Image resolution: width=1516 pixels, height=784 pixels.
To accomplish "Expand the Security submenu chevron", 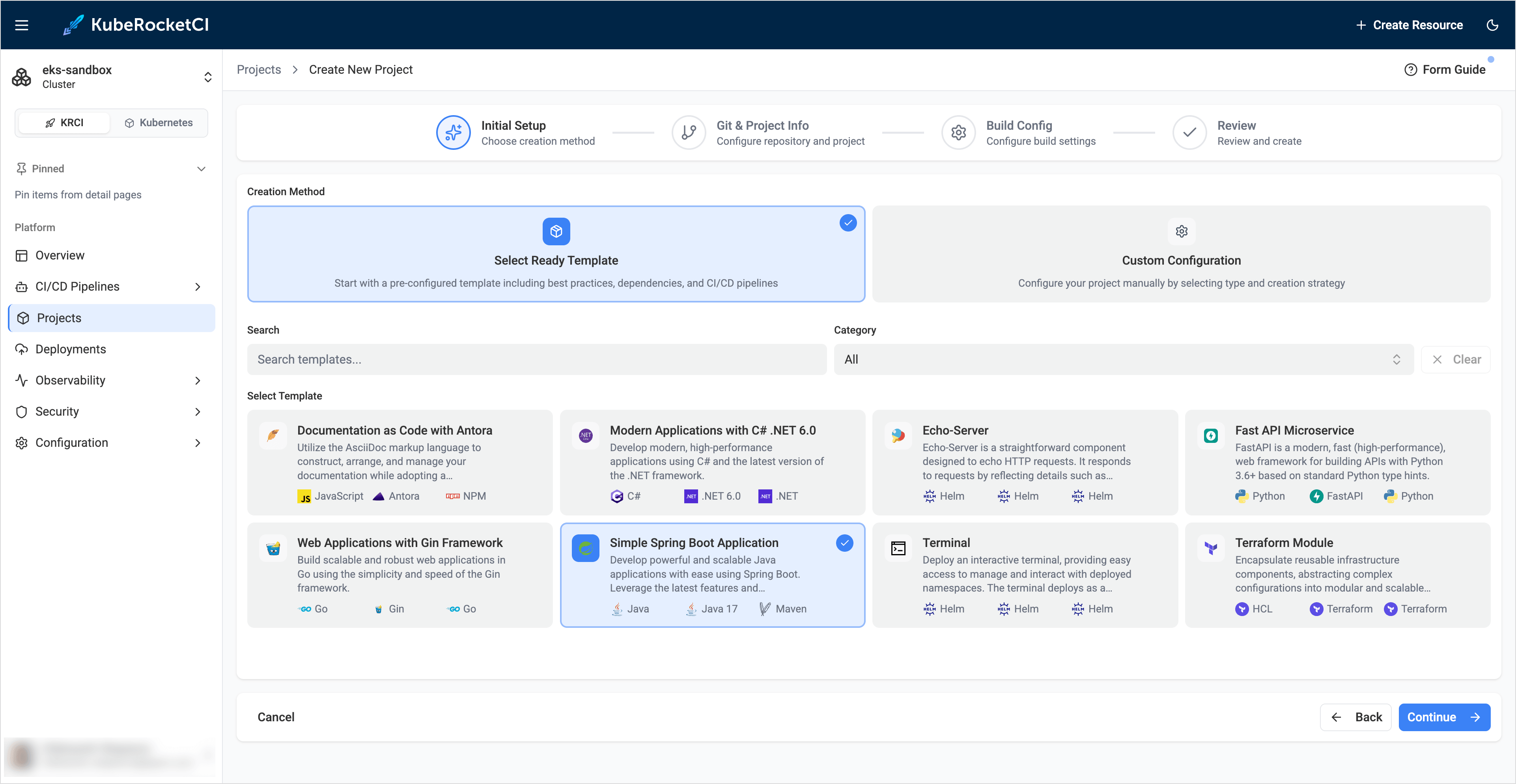I will point(198,411).
